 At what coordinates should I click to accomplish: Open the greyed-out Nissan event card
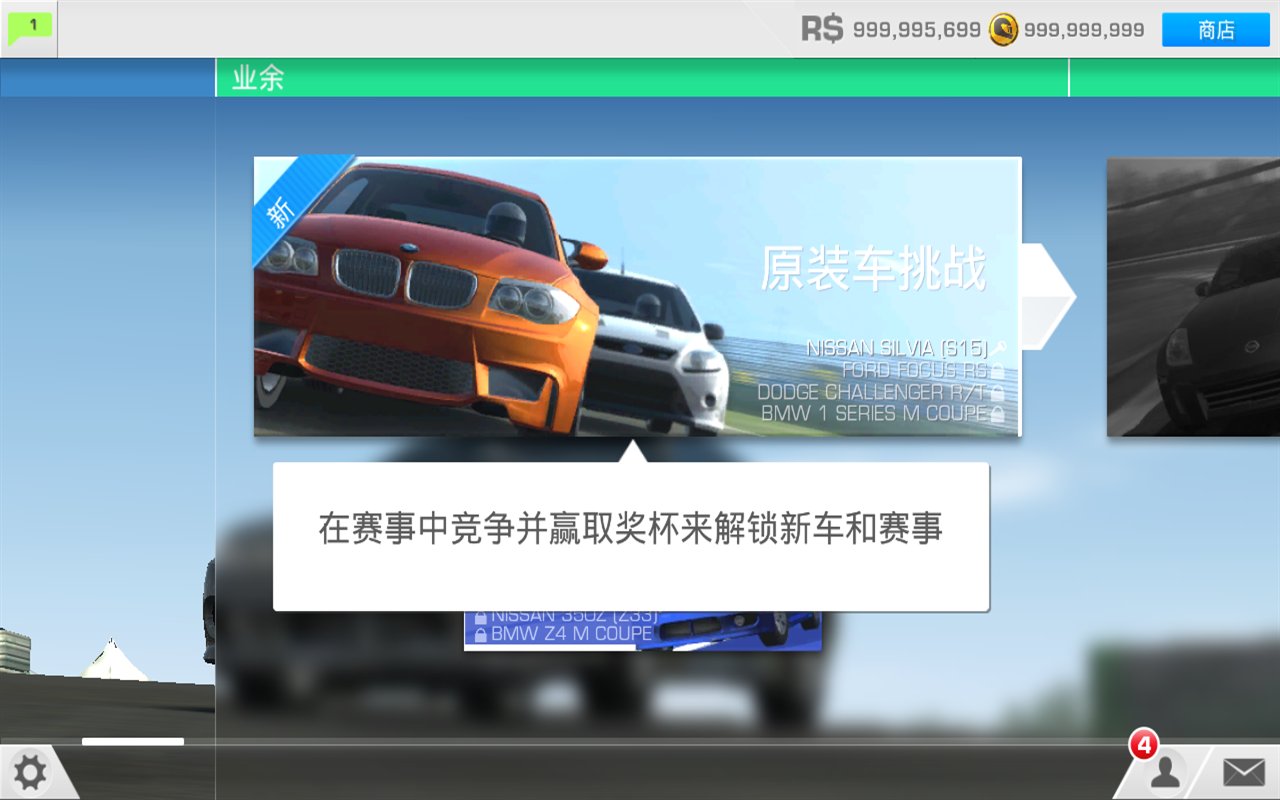[x=1193, y=297]
